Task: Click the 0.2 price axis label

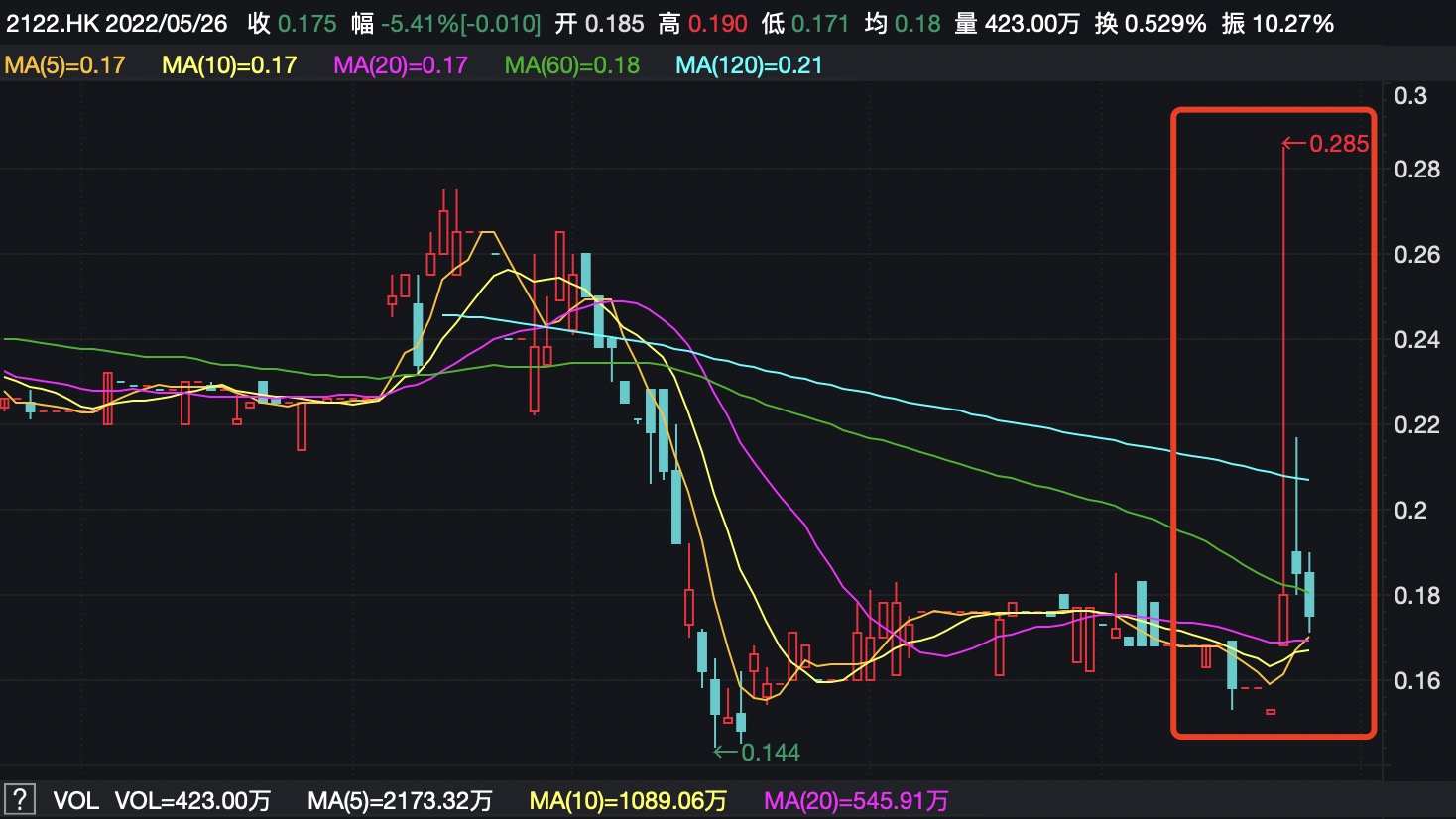Action: [1410, 511]
